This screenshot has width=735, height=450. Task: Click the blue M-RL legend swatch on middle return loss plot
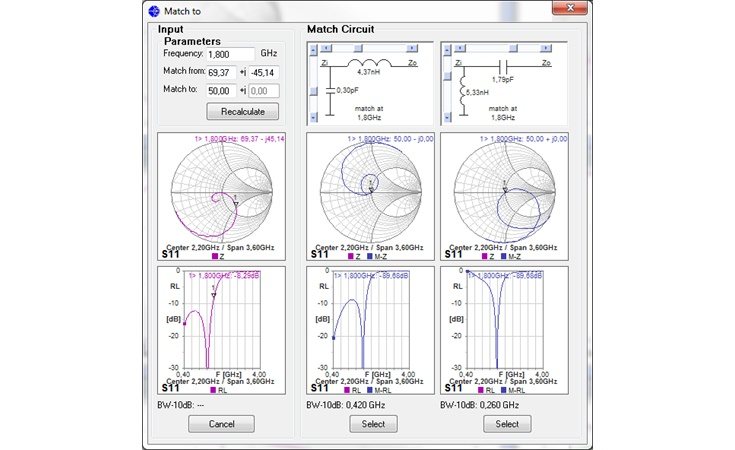370,390
